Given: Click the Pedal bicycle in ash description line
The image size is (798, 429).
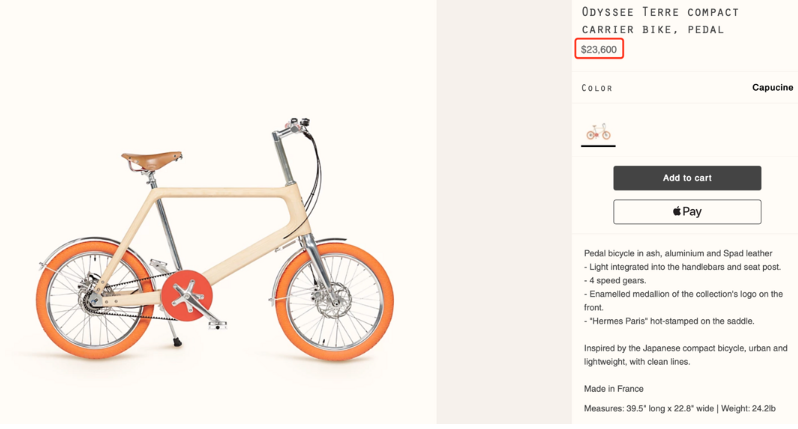Looking at the screenshot, I should point(678,253).
